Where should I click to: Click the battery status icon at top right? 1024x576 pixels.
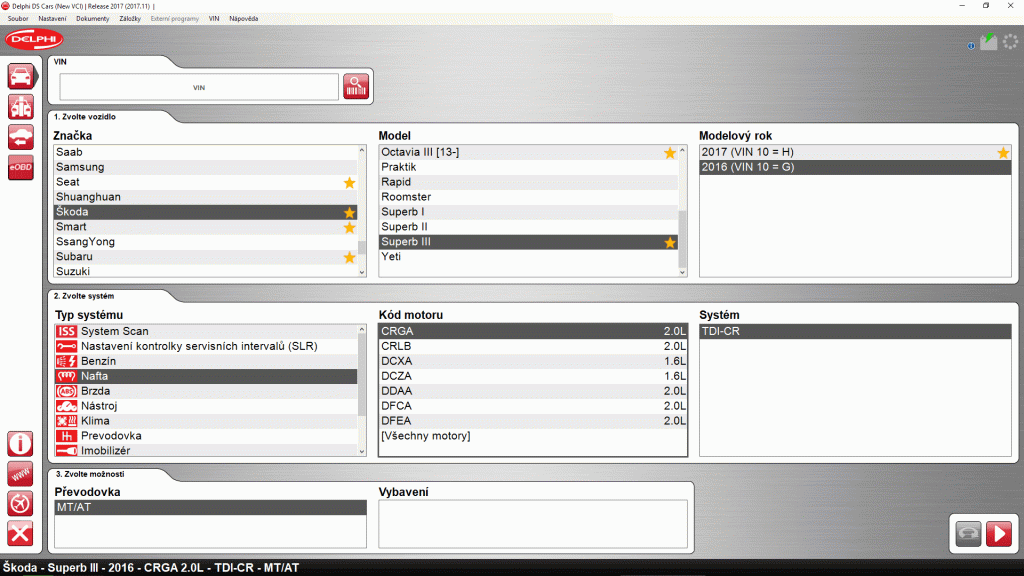click(988, 42)
